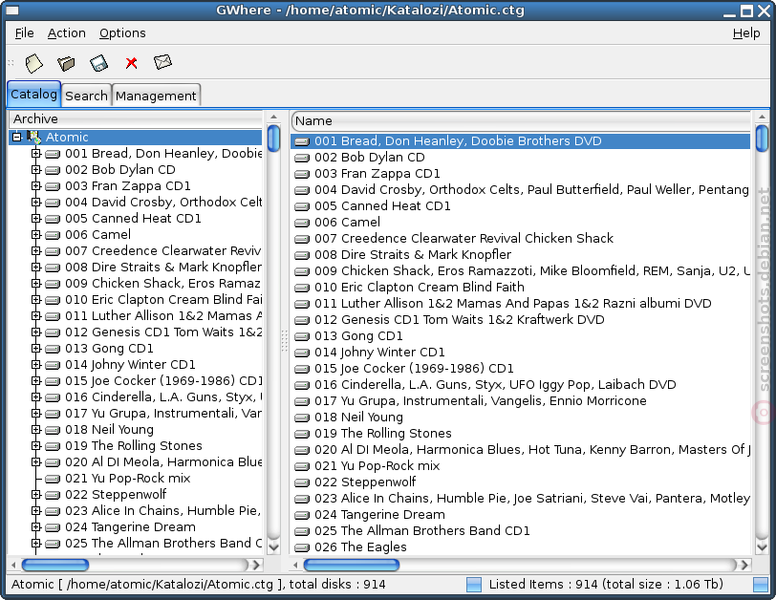Click disk icon beside 024 Tangerine Dream in tree

(x=52, y=528)
